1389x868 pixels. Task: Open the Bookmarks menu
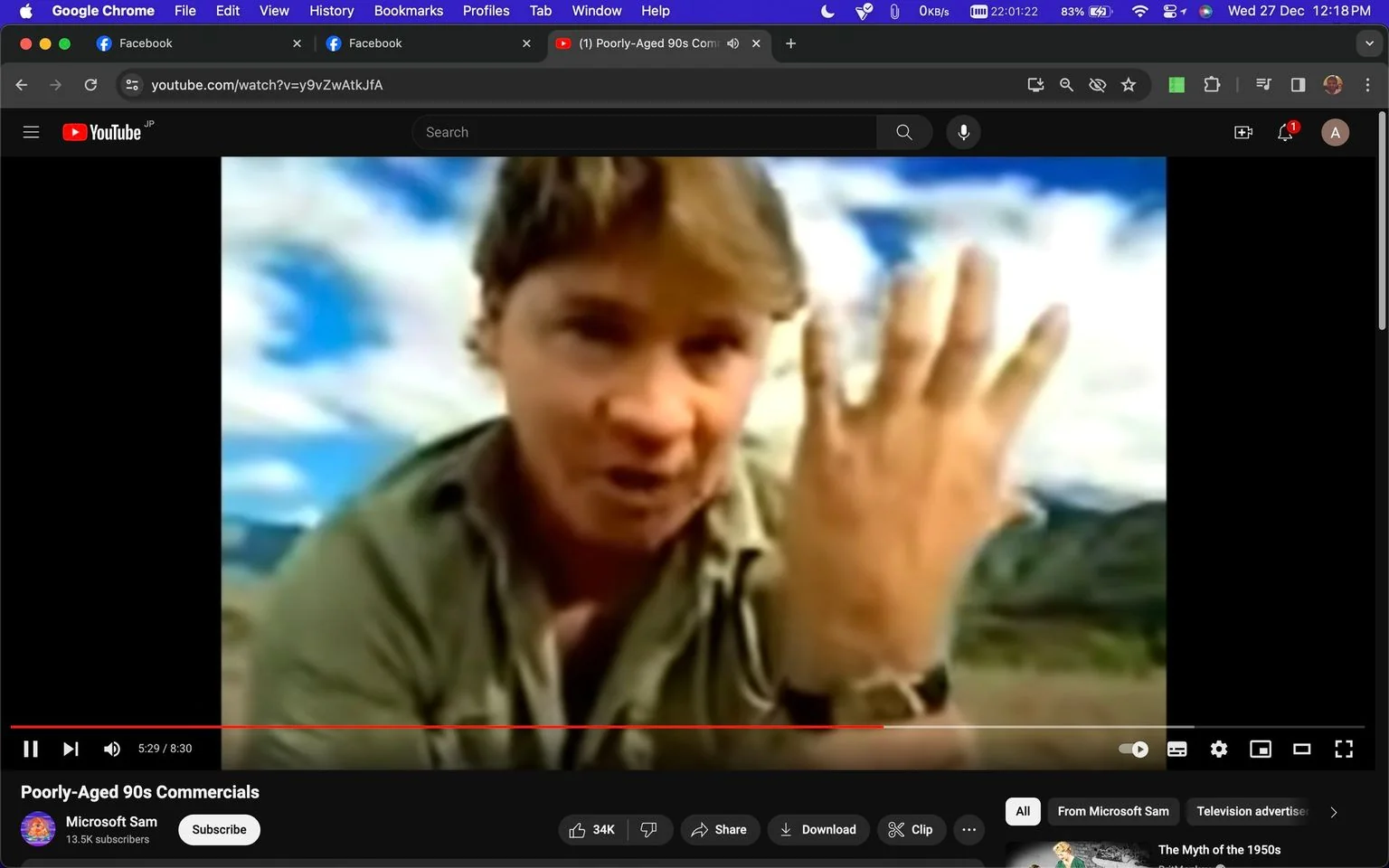click(409, 11)
